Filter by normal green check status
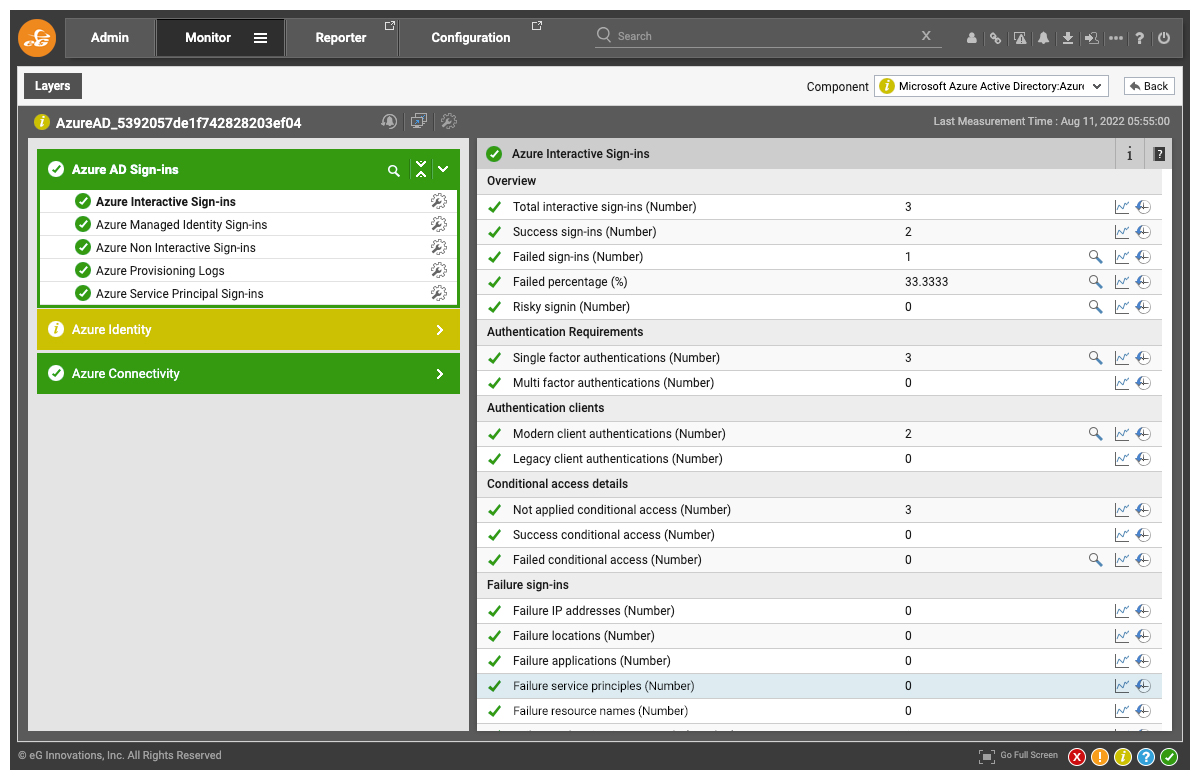 (1169, 757)
